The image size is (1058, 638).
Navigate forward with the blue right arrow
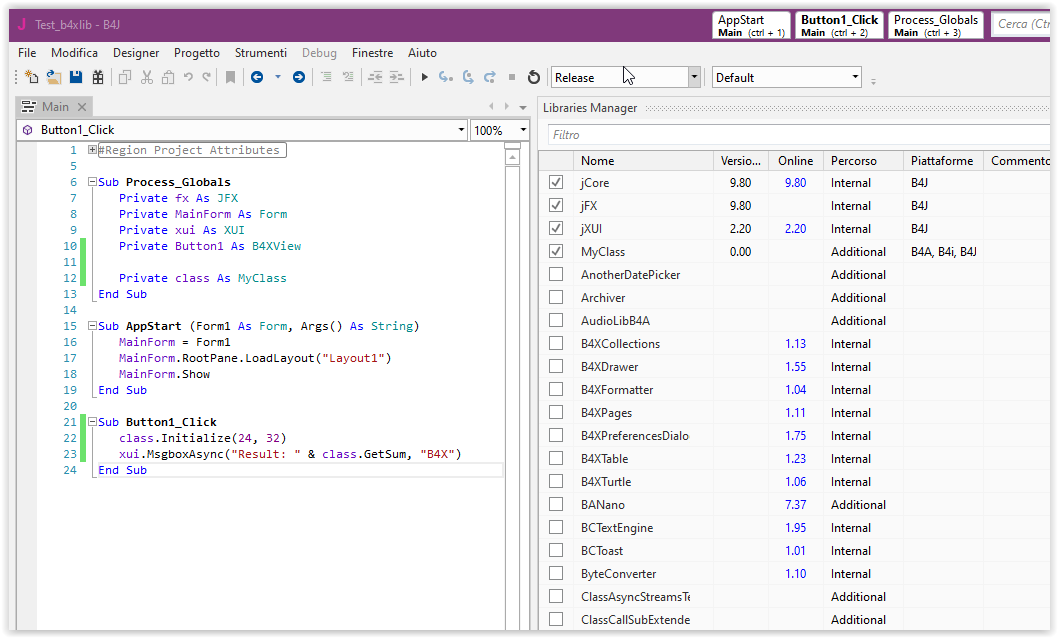(298, 77)
